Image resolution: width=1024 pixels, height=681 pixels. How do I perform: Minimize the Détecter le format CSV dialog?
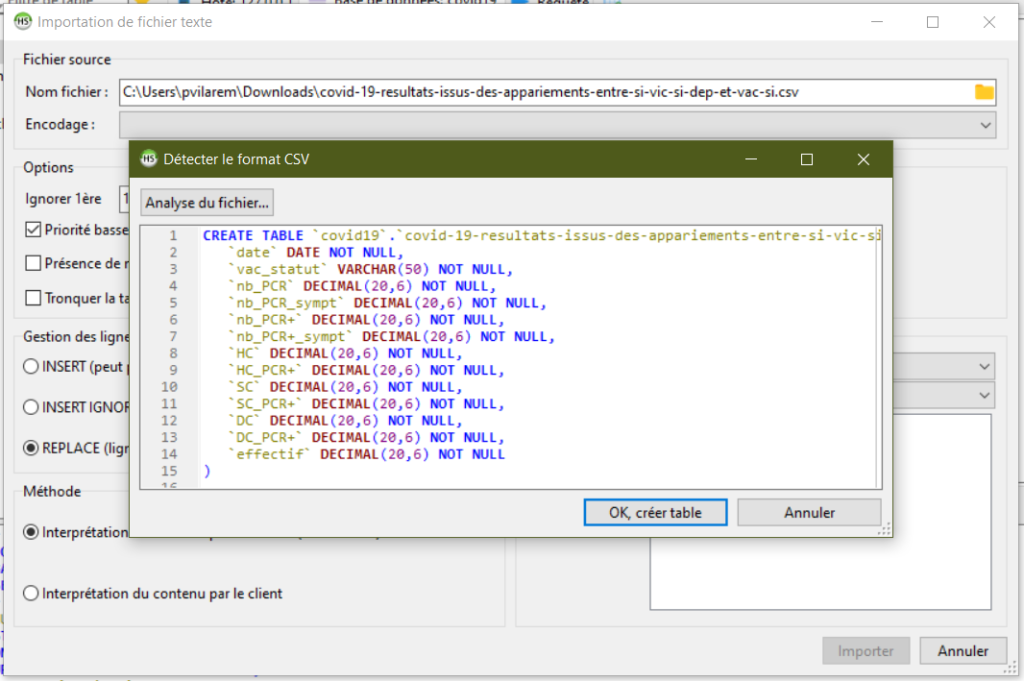point(751,159)
